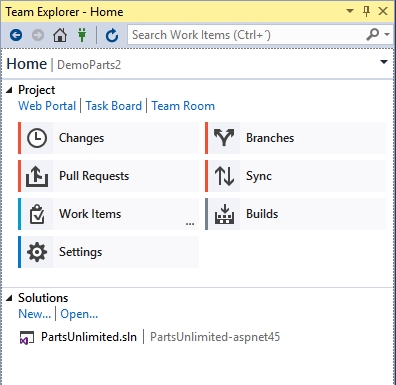
Task: Click the Back navigation arrow
Action: [16, 35]
